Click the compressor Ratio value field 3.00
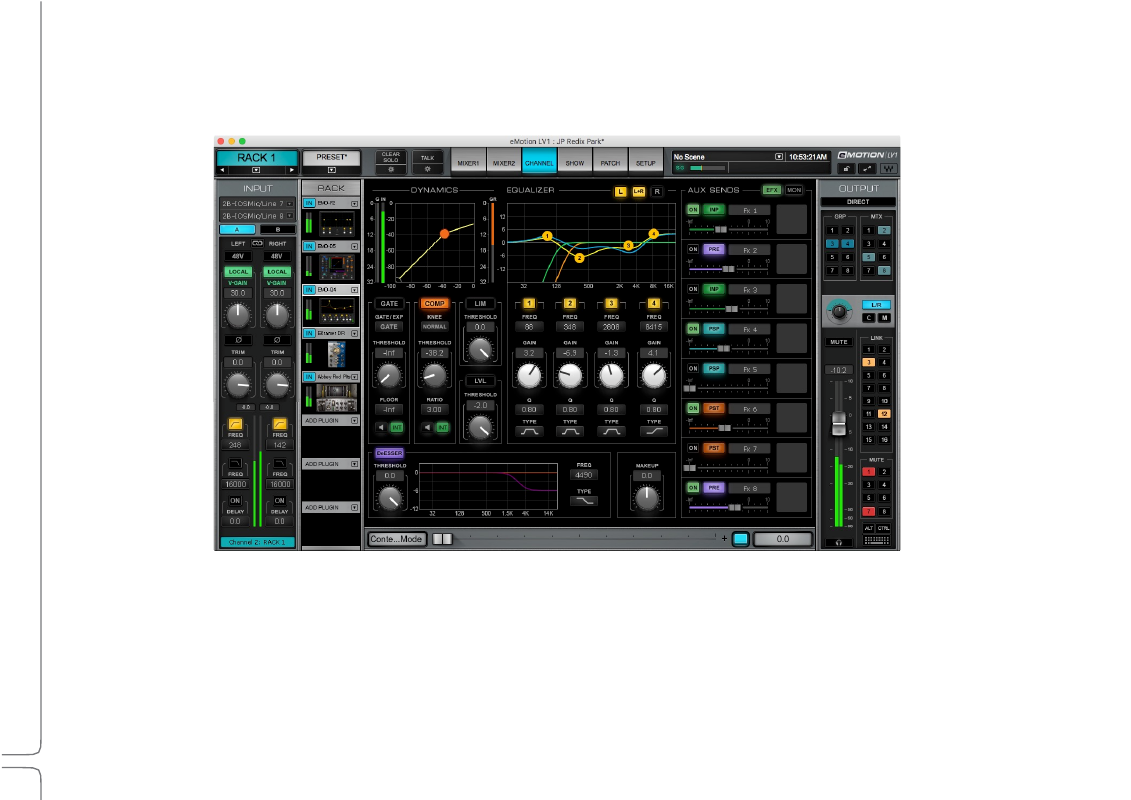Screen dimensions: 1131x800 click(x=434, y=410)
